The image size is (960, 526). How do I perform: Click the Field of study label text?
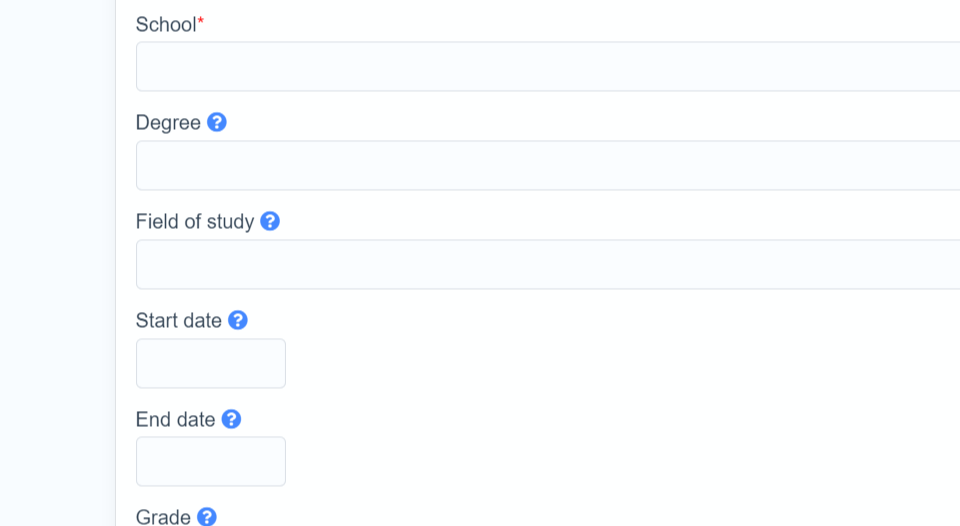(195, 222)
